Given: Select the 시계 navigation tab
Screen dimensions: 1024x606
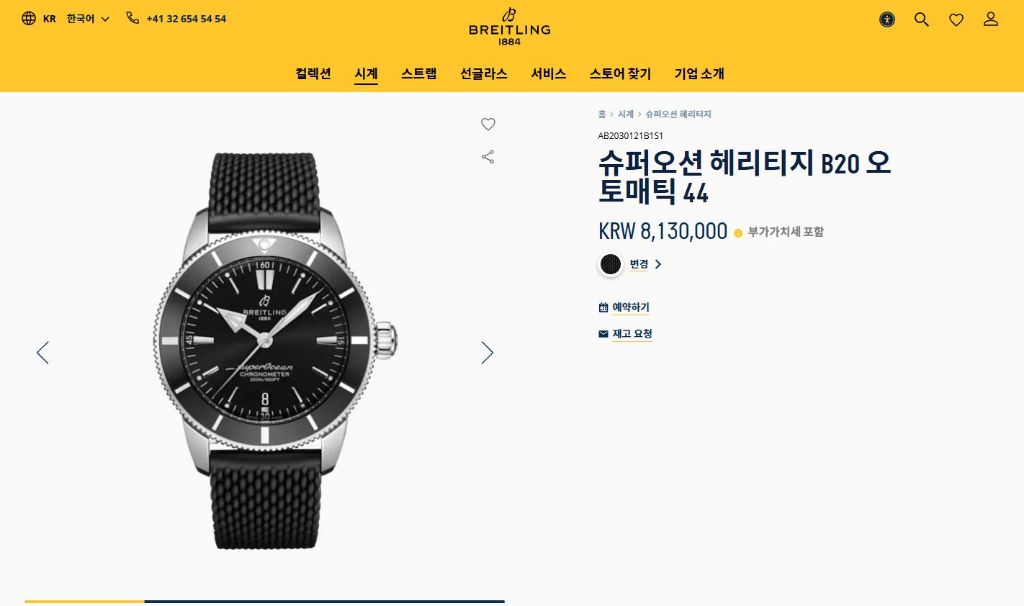Looking at the screenshot, I should (366, 74).
